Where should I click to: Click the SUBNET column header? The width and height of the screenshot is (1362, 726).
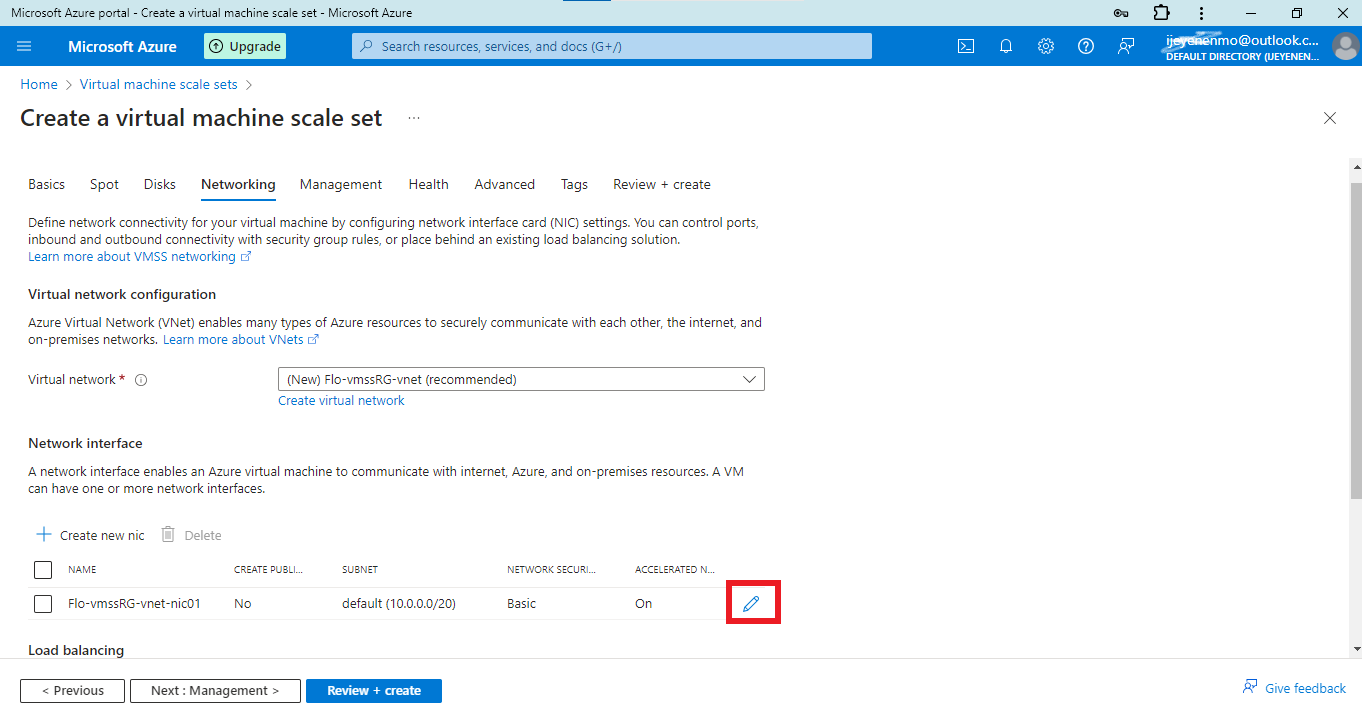click(360, 569)
